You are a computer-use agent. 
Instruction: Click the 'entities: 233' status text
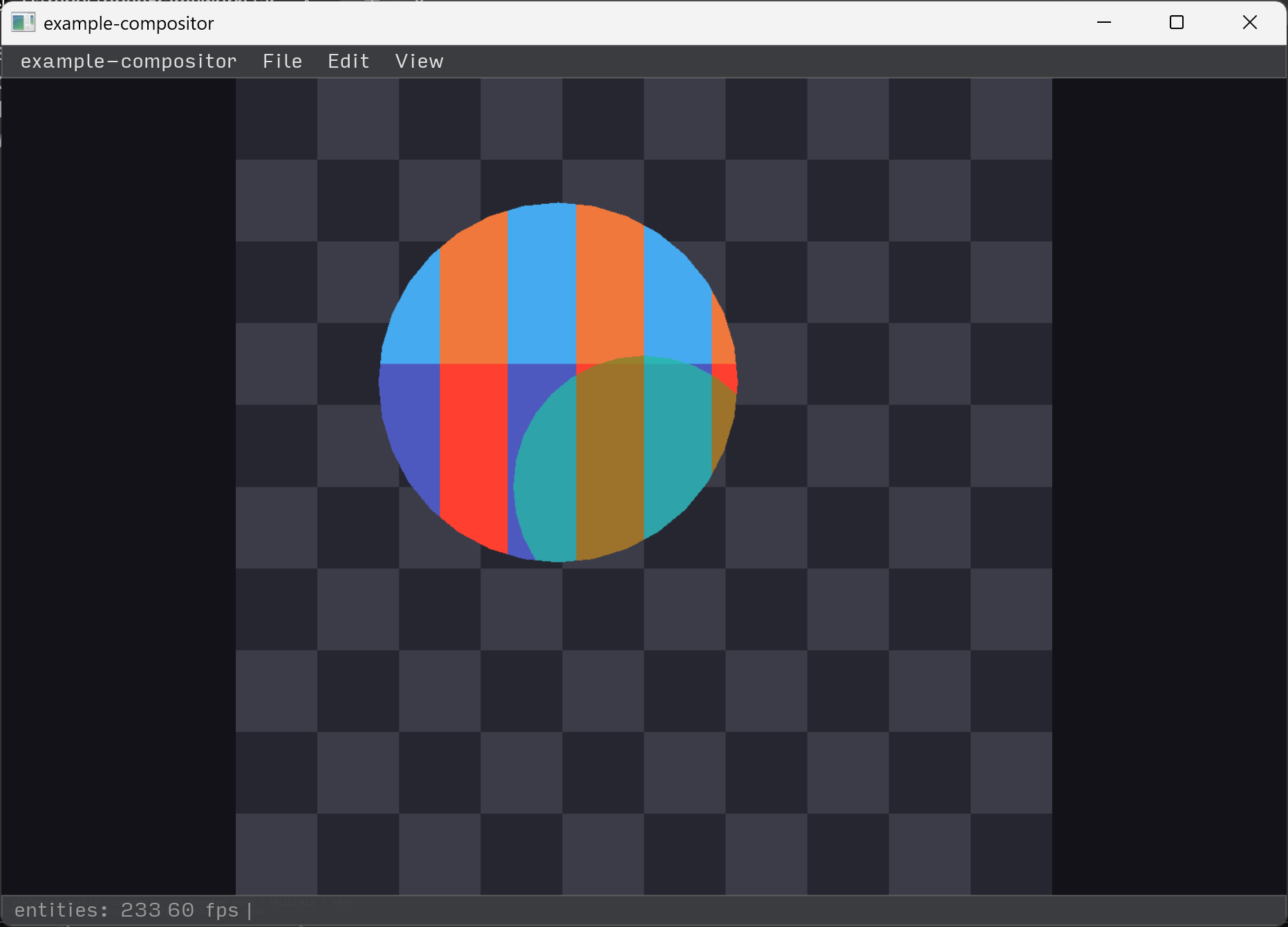87,910
